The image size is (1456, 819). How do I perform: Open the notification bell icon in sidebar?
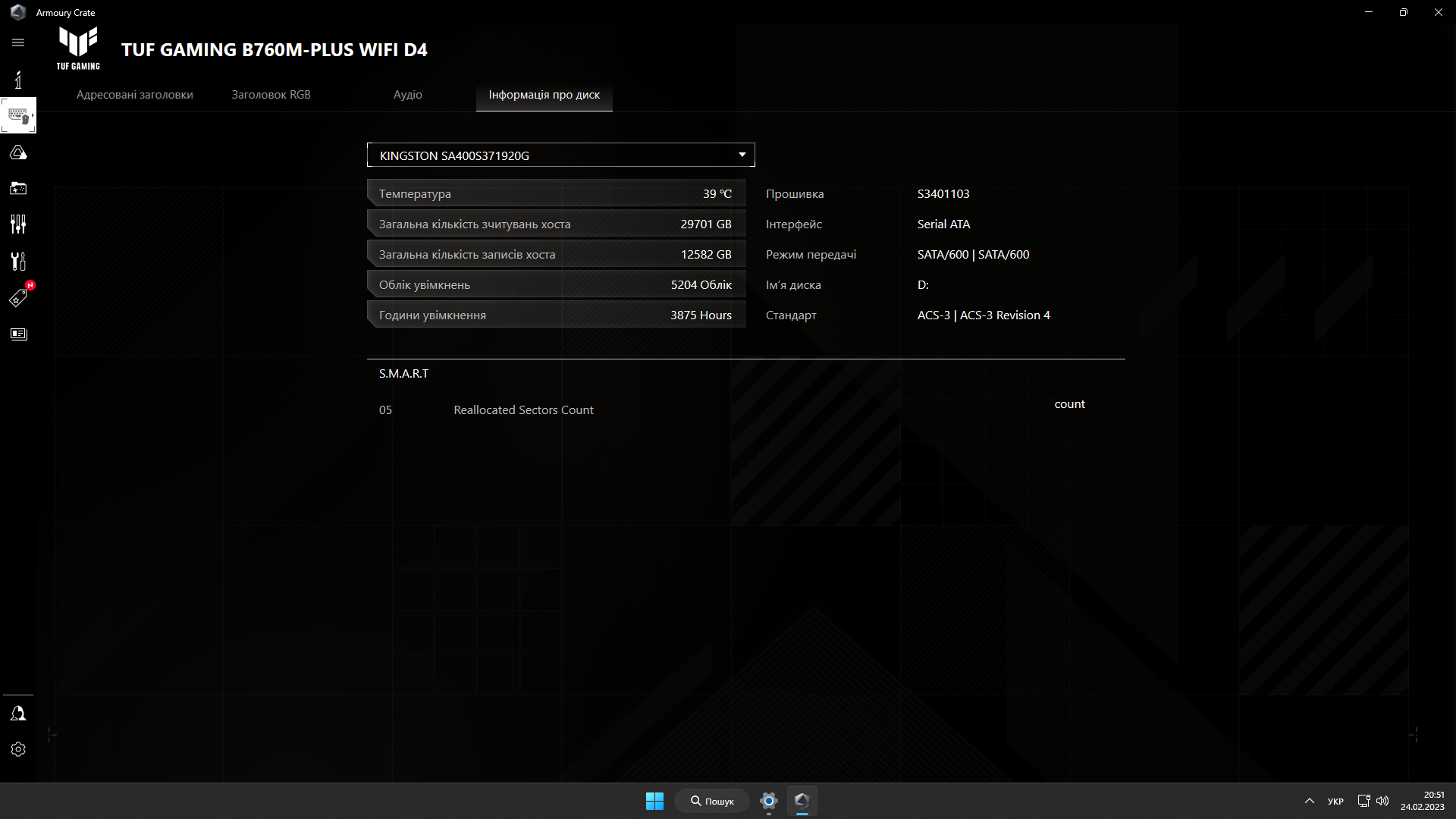(x=18, y=714)
